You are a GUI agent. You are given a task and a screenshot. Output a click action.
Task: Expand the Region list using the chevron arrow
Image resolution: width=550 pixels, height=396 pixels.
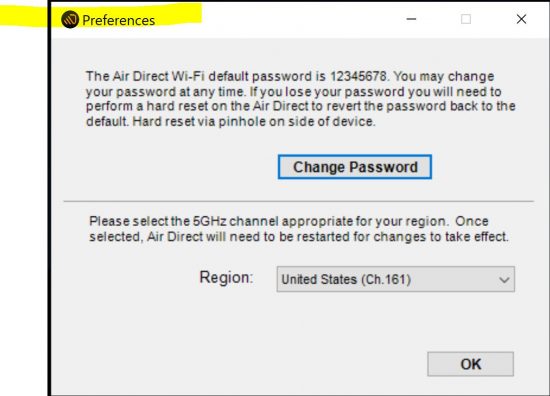point(504,280)
